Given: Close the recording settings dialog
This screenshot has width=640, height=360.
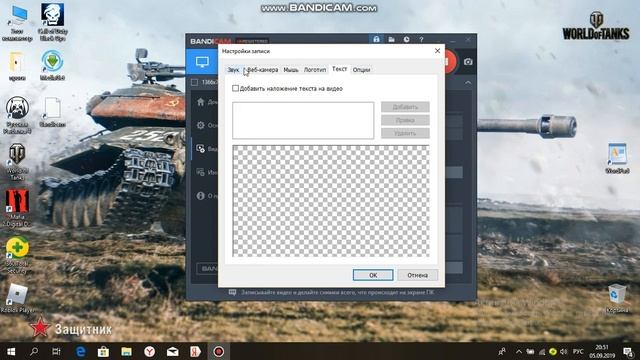Looking at the screenshot, I should [x=438, y=51].
